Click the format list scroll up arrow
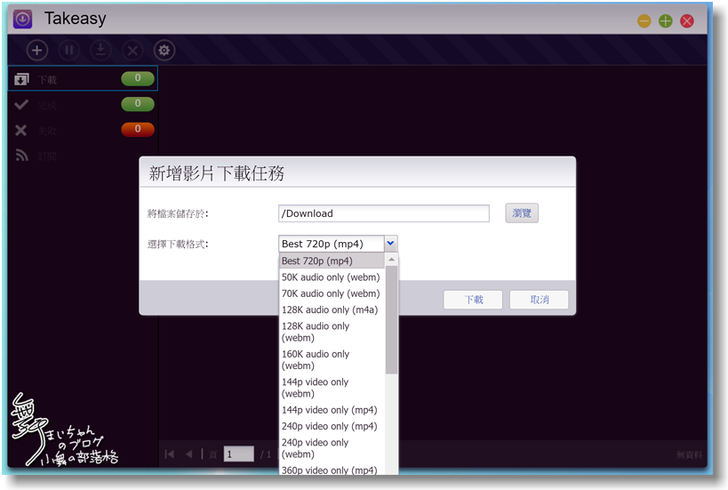The width and height of the screenshot is (728, 490). (x=391, y=259)
